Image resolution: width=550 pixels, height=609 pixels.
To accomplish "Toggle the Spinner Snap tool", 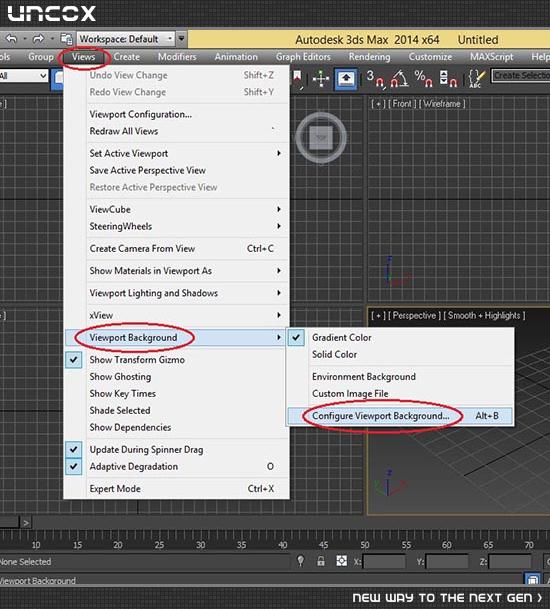I will click(x=448, y=78).
